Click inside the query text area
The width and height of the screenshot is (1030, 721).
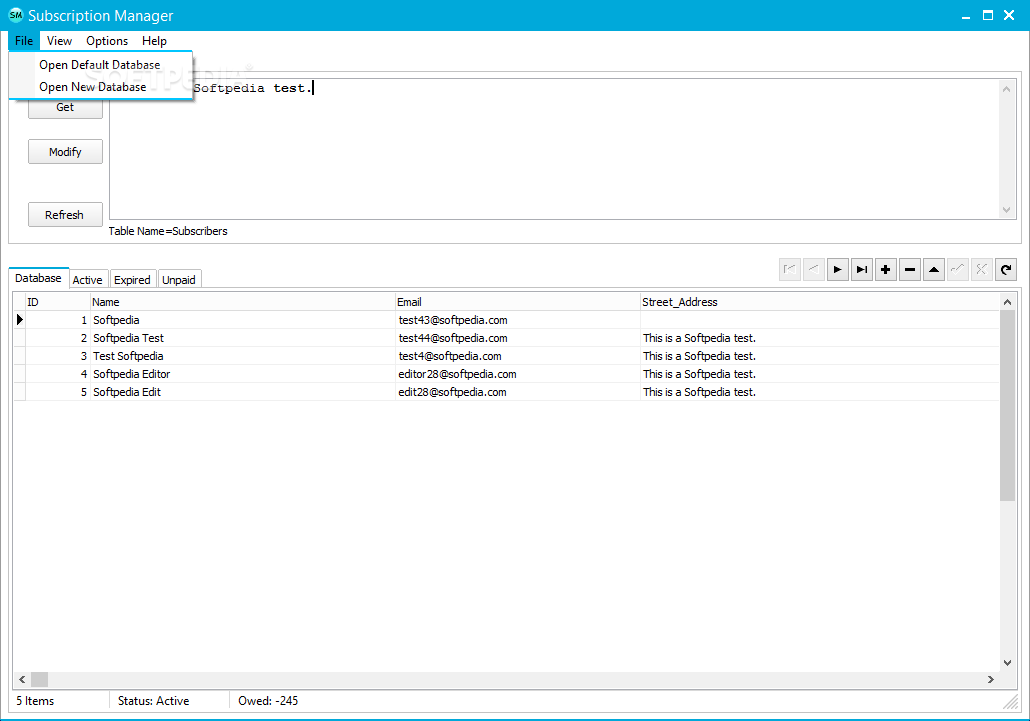pos(554,149)
